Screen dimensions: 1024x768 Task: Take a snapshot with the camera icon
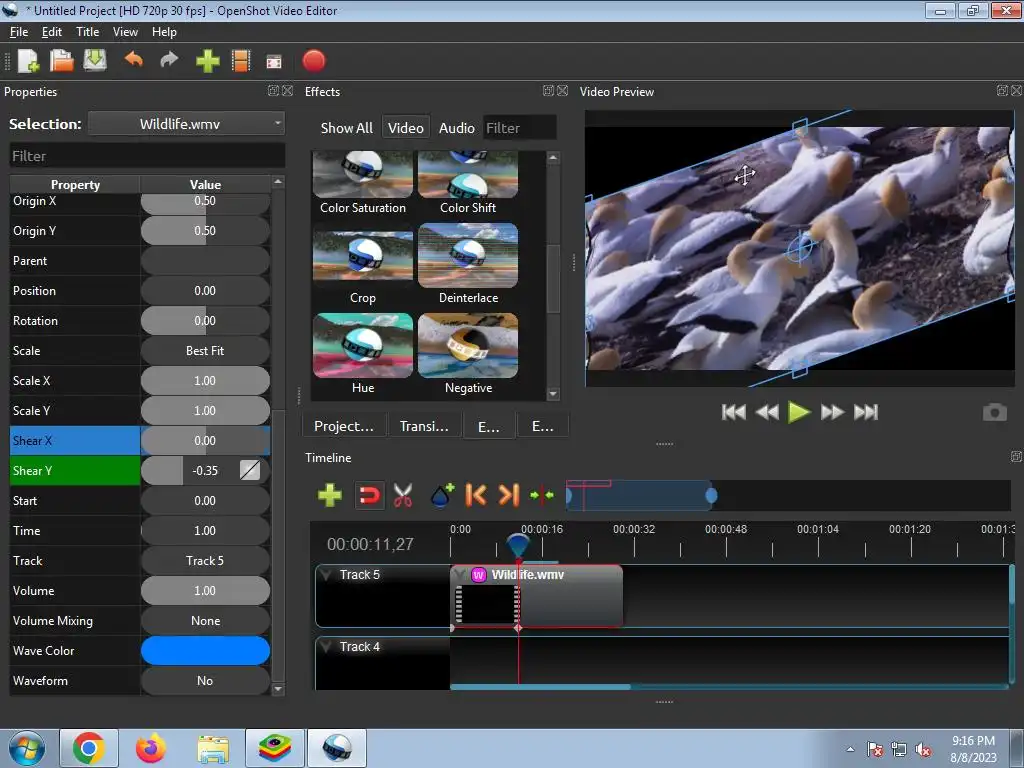(x=994, y=412)
